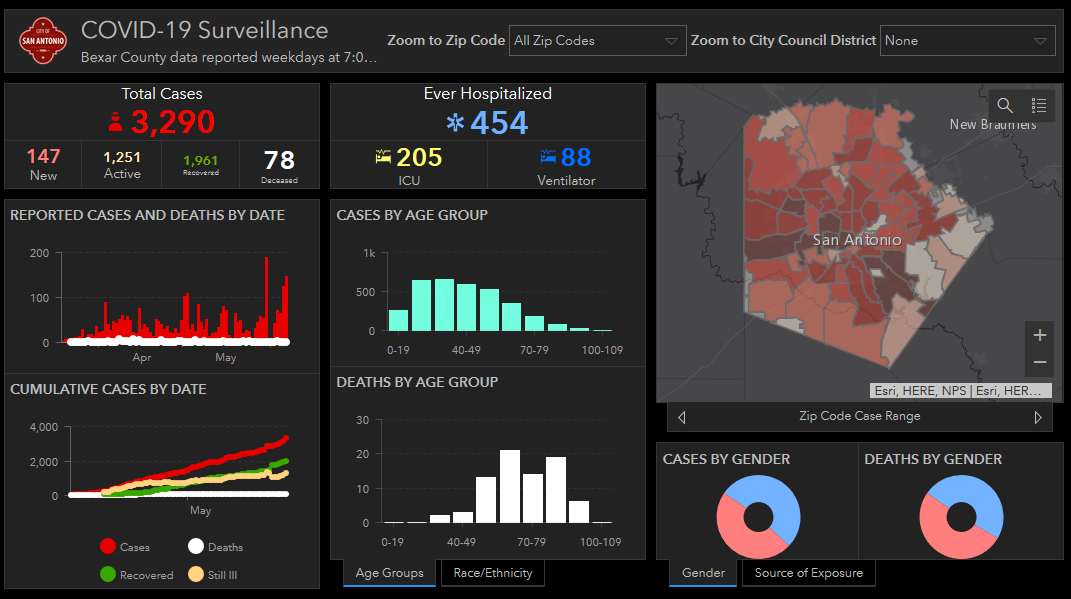This screenshot has height=599, width=1071.
Task: Zoom out with the map minus button
Action: coord(1040,363)
